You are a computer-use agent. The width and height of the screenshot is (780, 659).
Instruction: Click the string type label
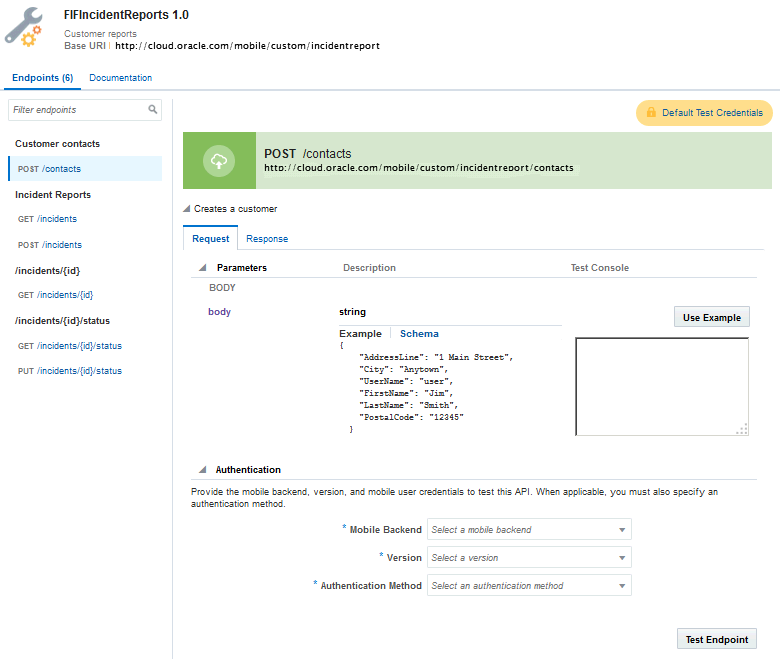352,312
